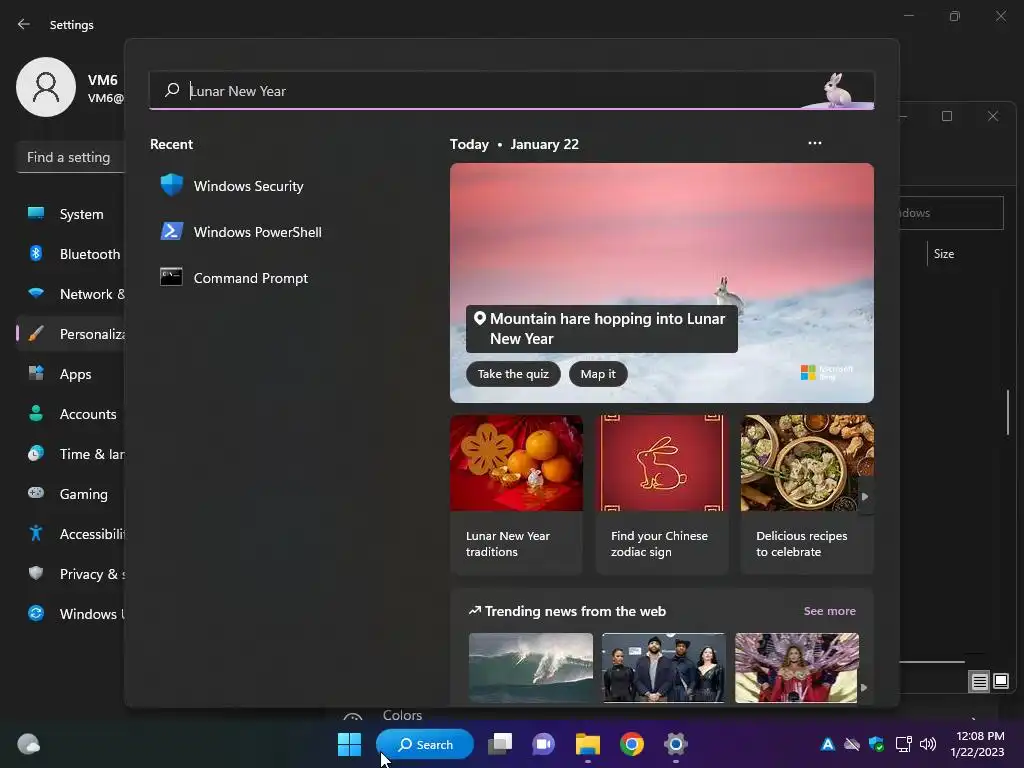
Task: Open the clock showing 12:08 PM
Action: click(x=977, y=744)
